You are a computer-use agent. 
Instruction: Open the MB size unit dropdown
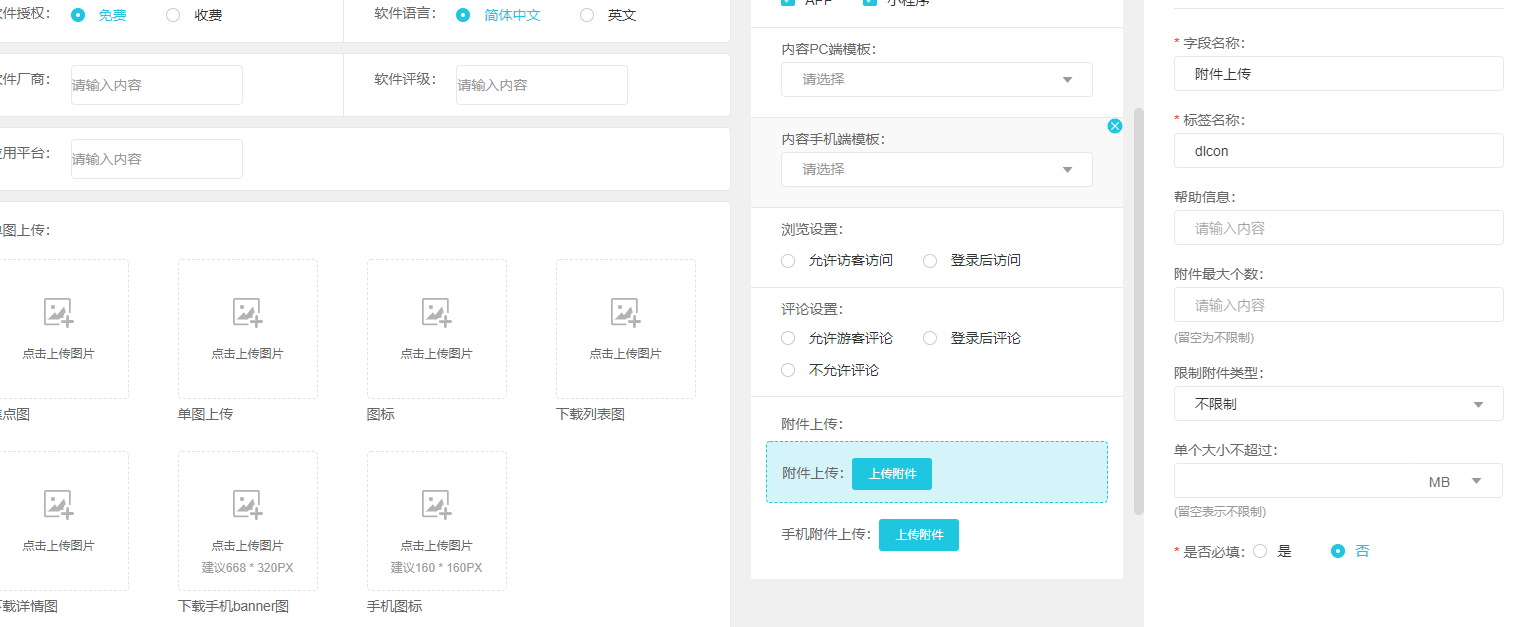pyautogui.click(x=1476, y=481)
